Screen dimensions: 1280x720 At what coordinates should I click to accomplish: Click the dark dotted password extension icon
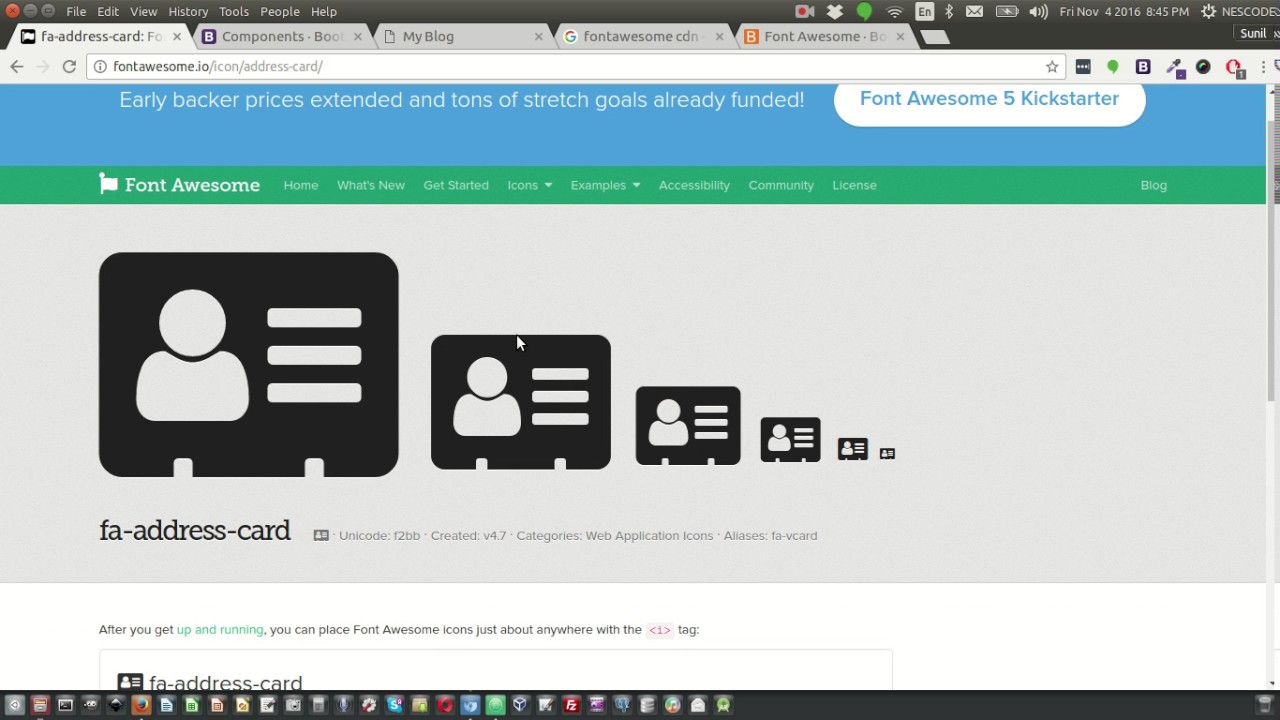pos(1083,67)
